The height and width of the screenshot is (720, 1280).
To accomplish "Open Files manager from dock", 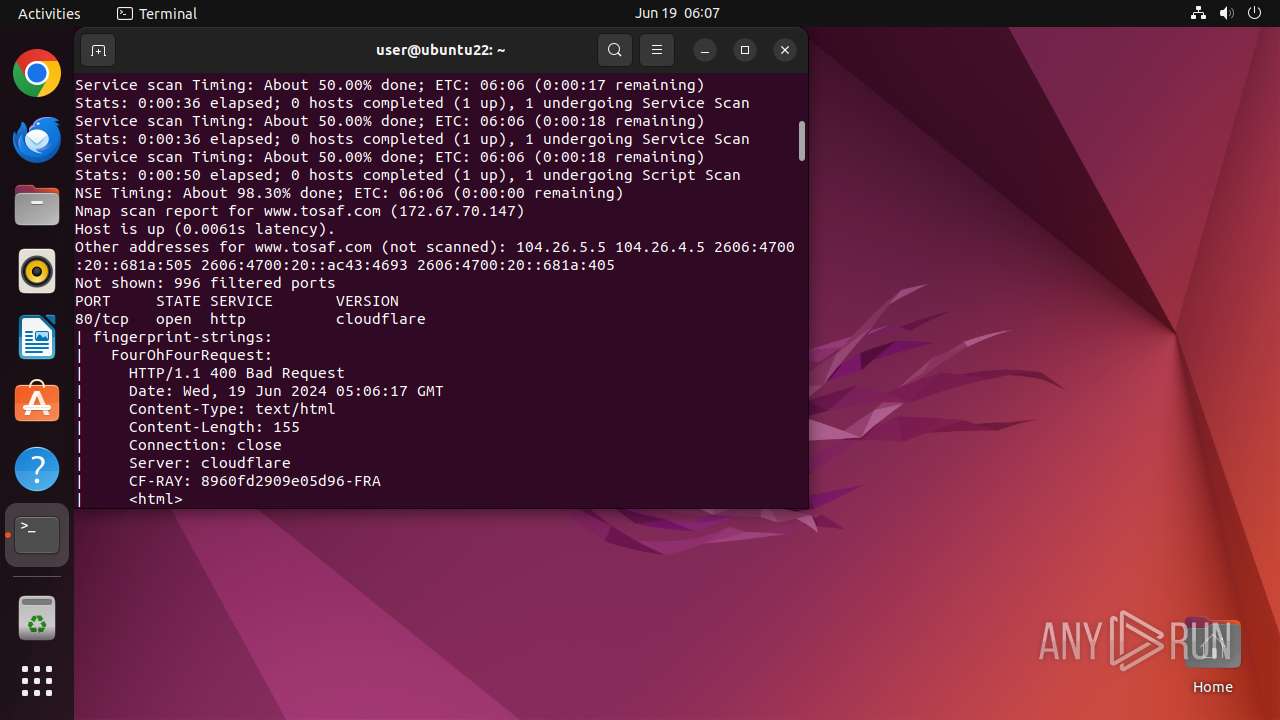I will [37, 205].
